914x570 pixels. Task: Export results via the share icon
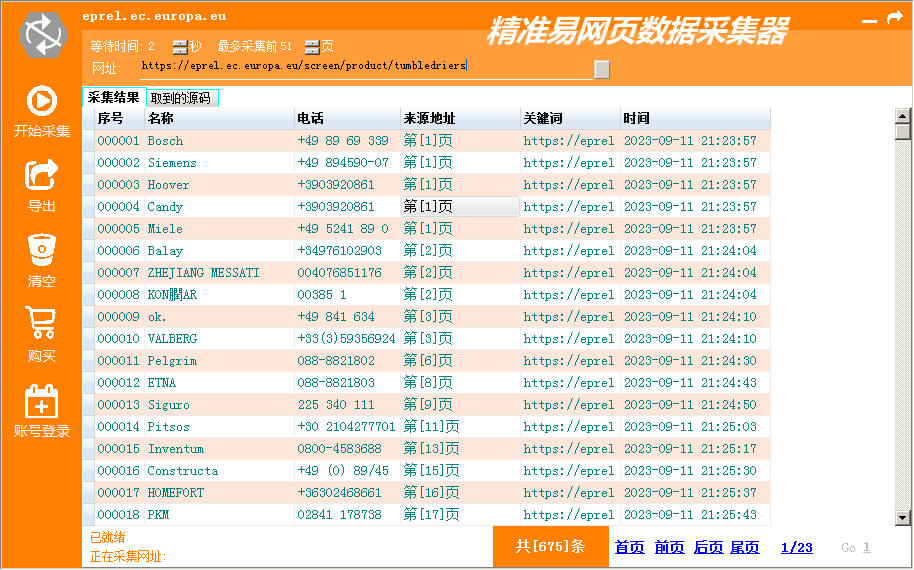pos(42,175)
